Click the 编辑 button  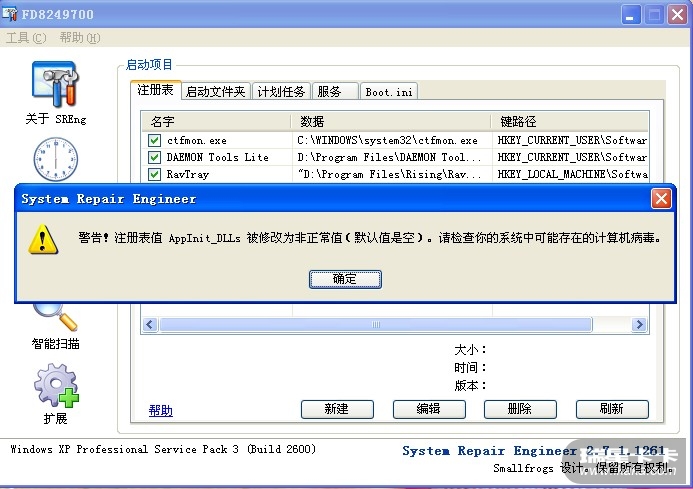click(x=429, y=409)
